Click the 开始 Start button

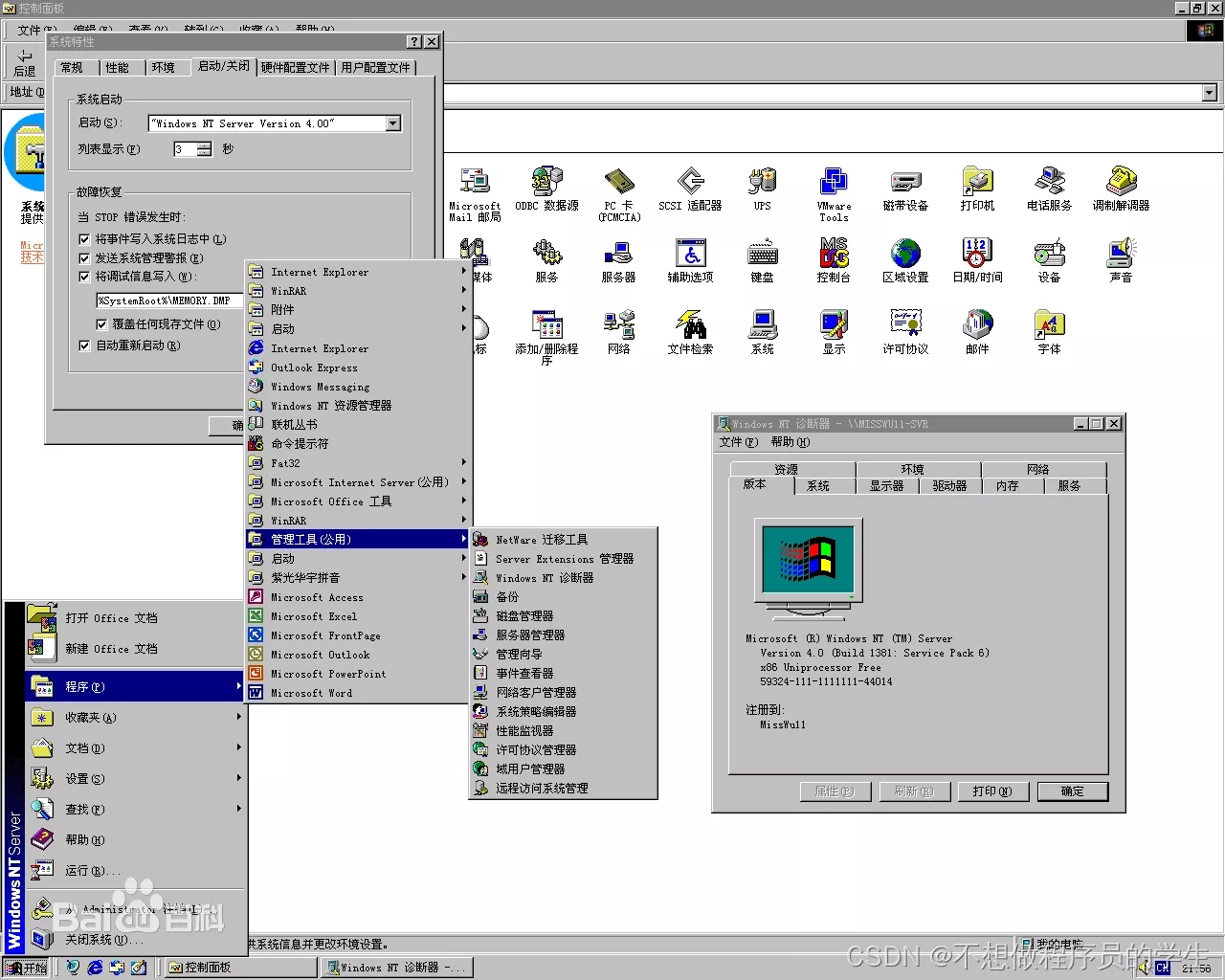click(x=27, y=969)
